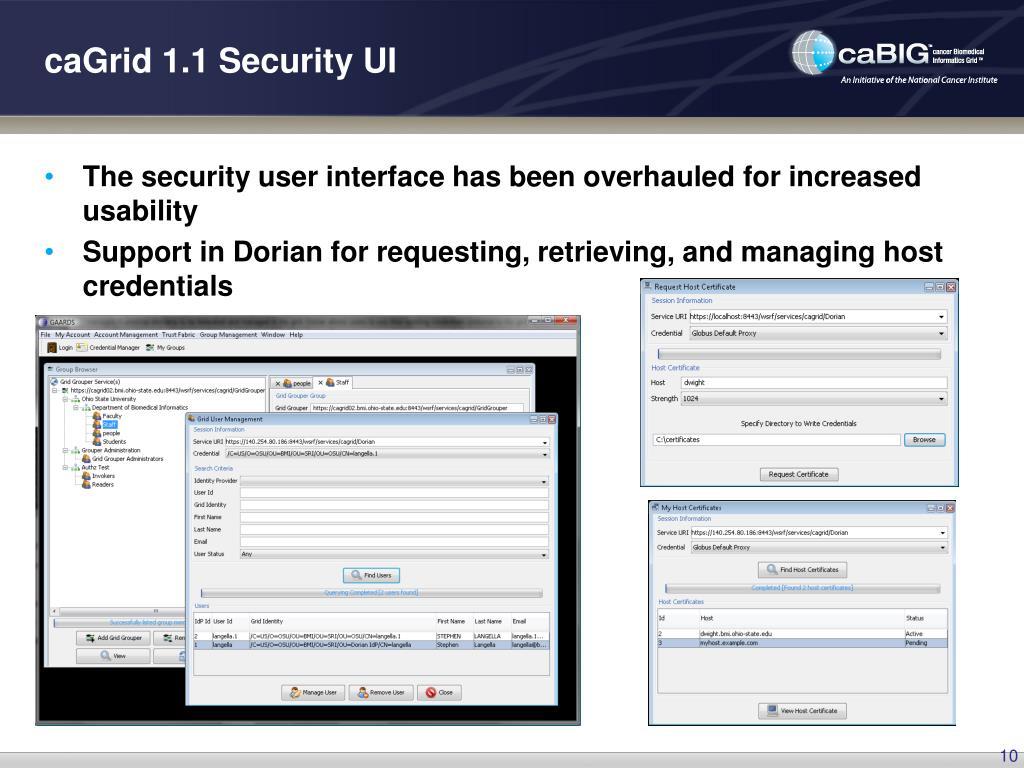Open Service URI dropdown in My Host Certificates
The height and width of the screenshot is (768, 1024).
(x=942, y=533)
